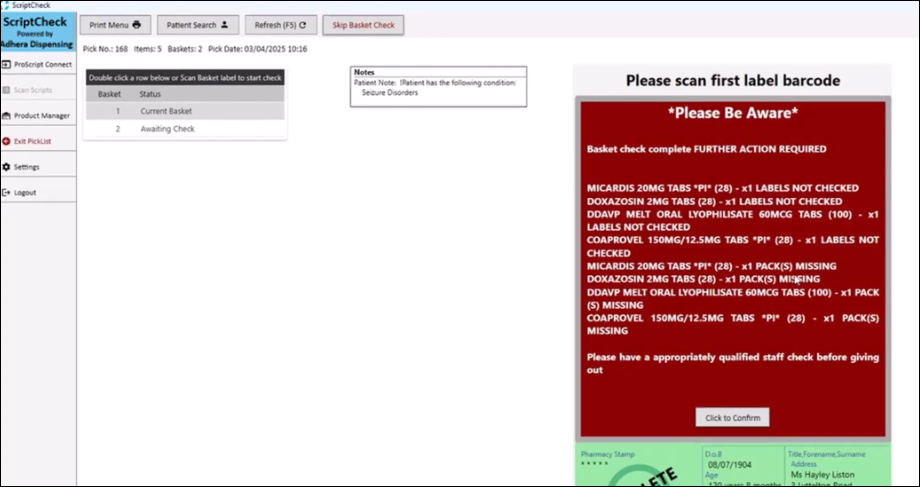This screenshot has width=920, height=487.
Task: Click Skip Basket Check button
Action: tap(363, 25)
